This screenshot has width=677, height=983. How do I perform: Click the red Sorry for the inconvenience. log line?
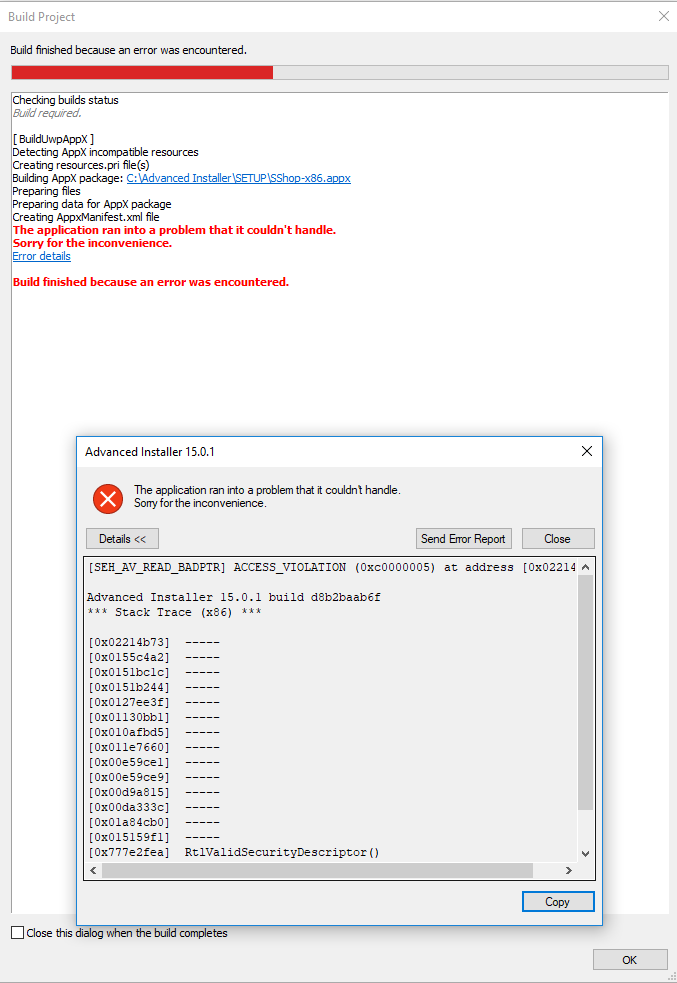92,243
